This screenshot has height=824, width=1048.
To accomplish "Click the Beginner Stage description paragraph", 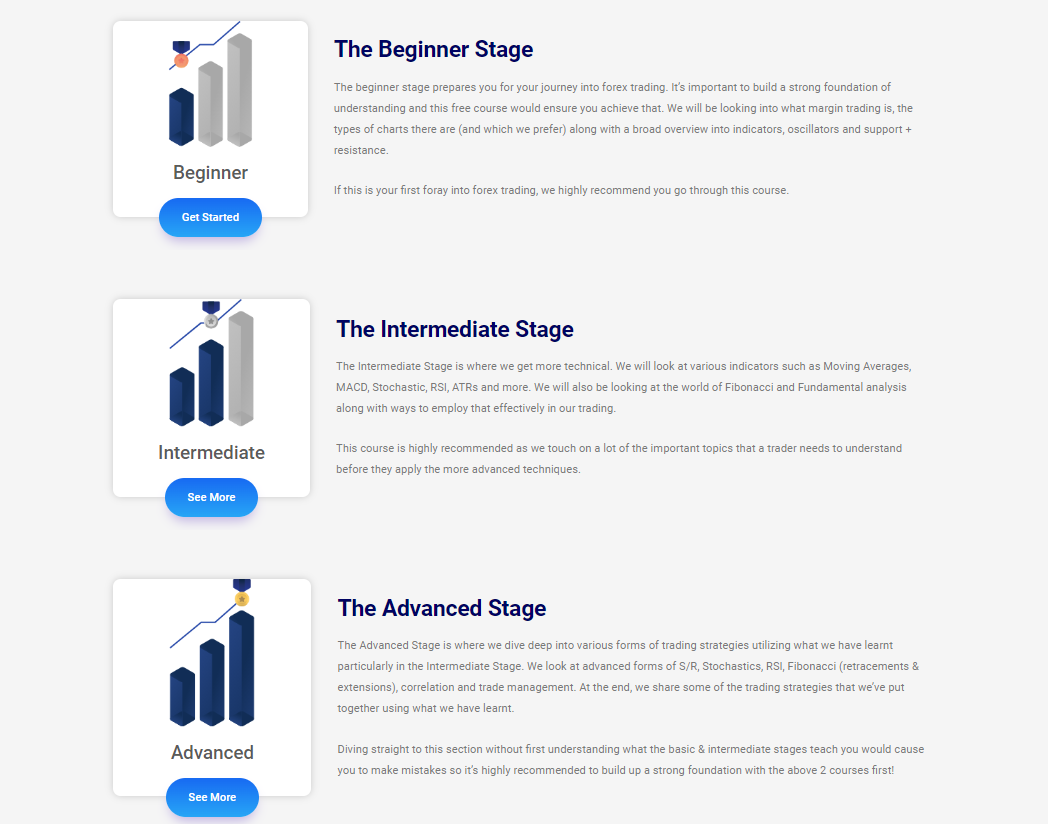I will pyautogui.click(x=624, y=118).
